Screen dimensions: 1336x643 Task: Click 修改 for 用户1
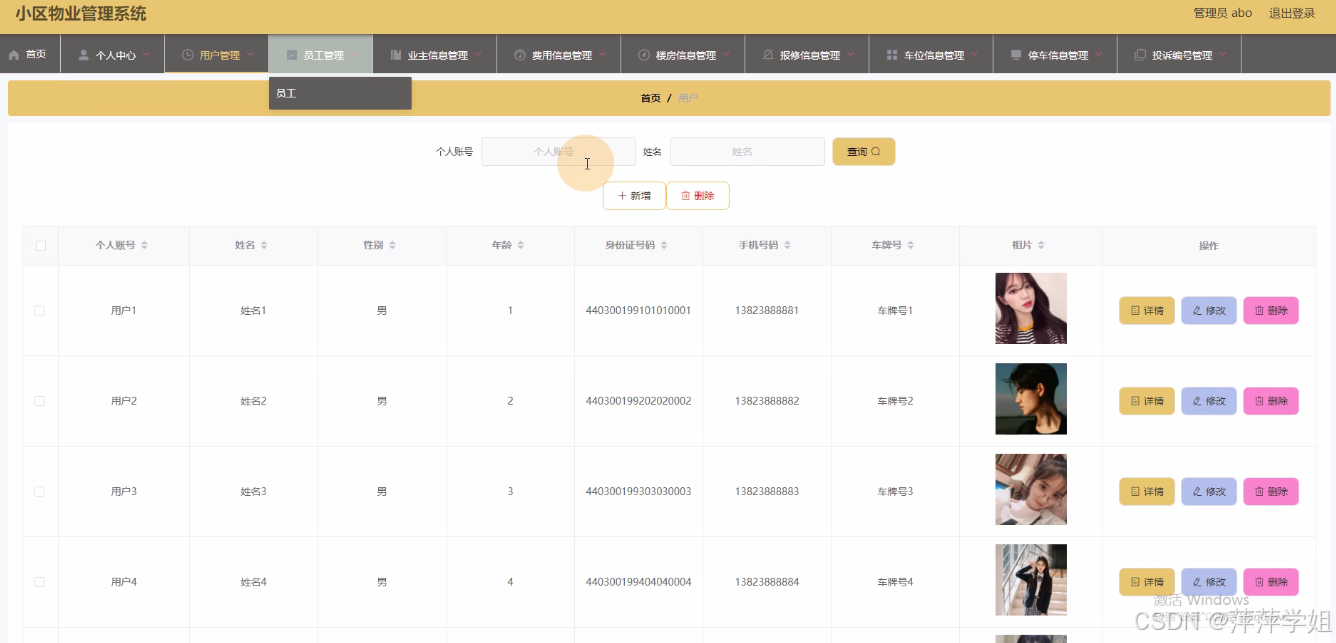pyautogui.click(x=1209, y=311)
